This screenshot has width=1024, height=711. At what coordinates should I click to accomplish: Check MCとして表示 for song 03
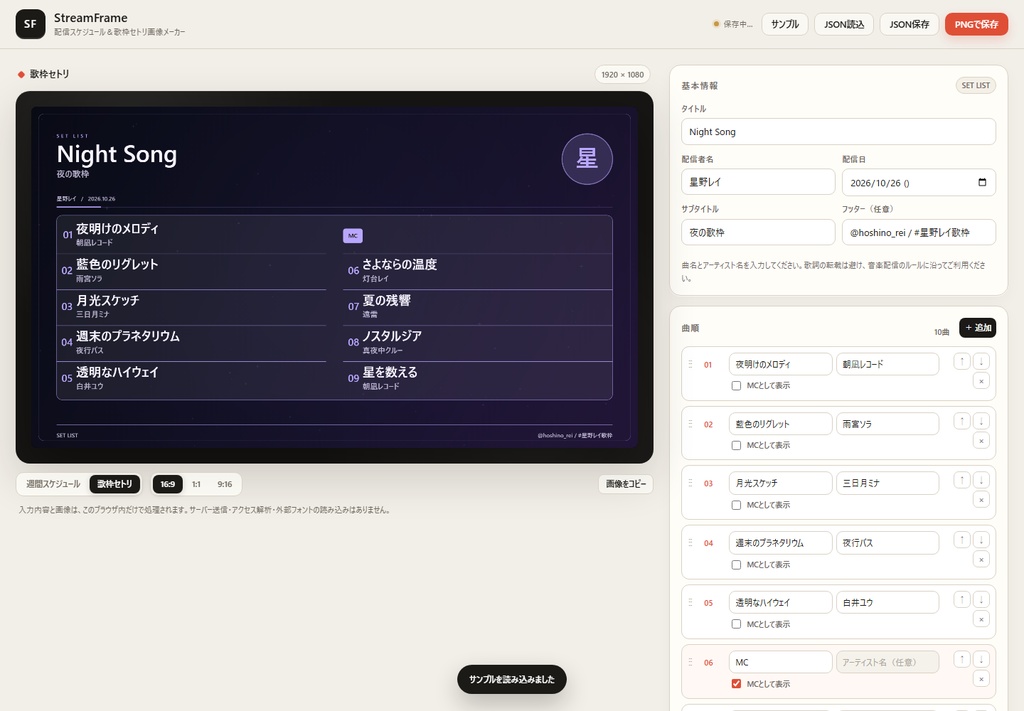click(736, 505)
